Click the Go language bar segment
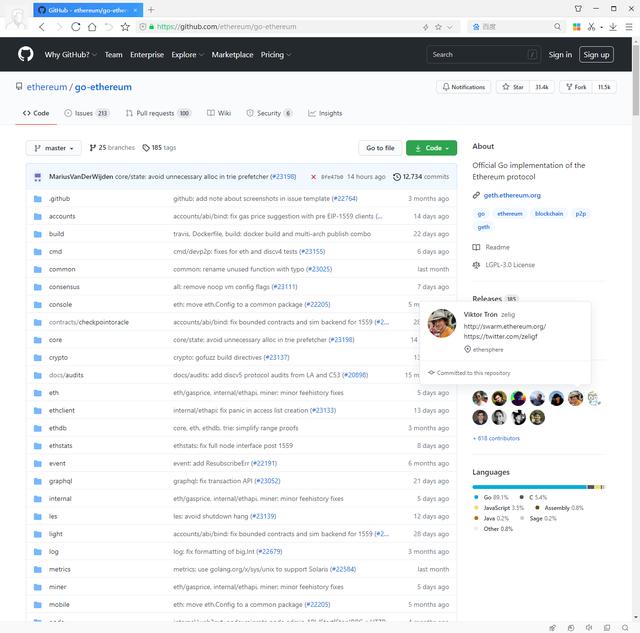 click(529, 487)
